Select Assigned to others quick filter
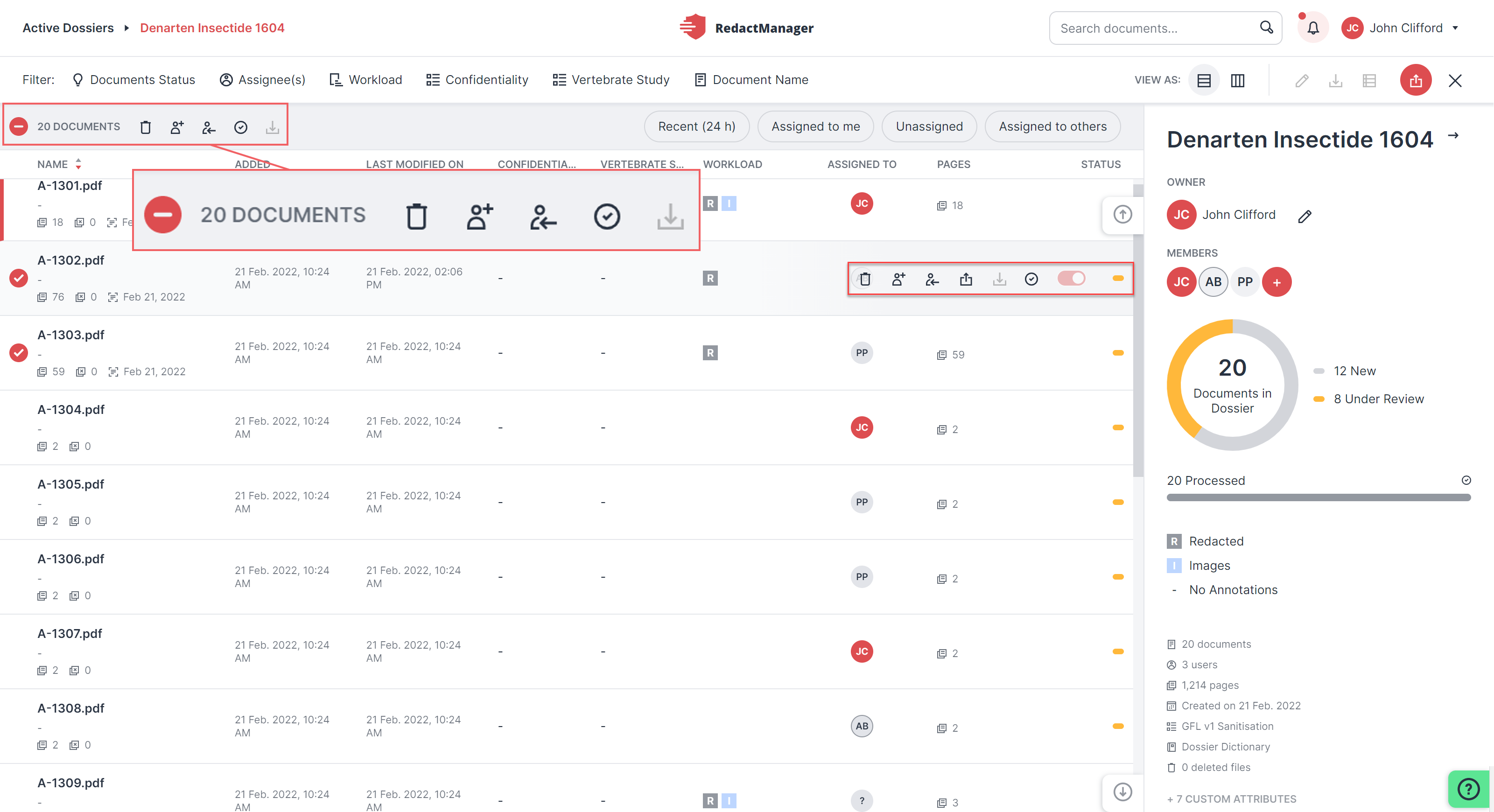The image size is (1494, 812). (1052, 126)
